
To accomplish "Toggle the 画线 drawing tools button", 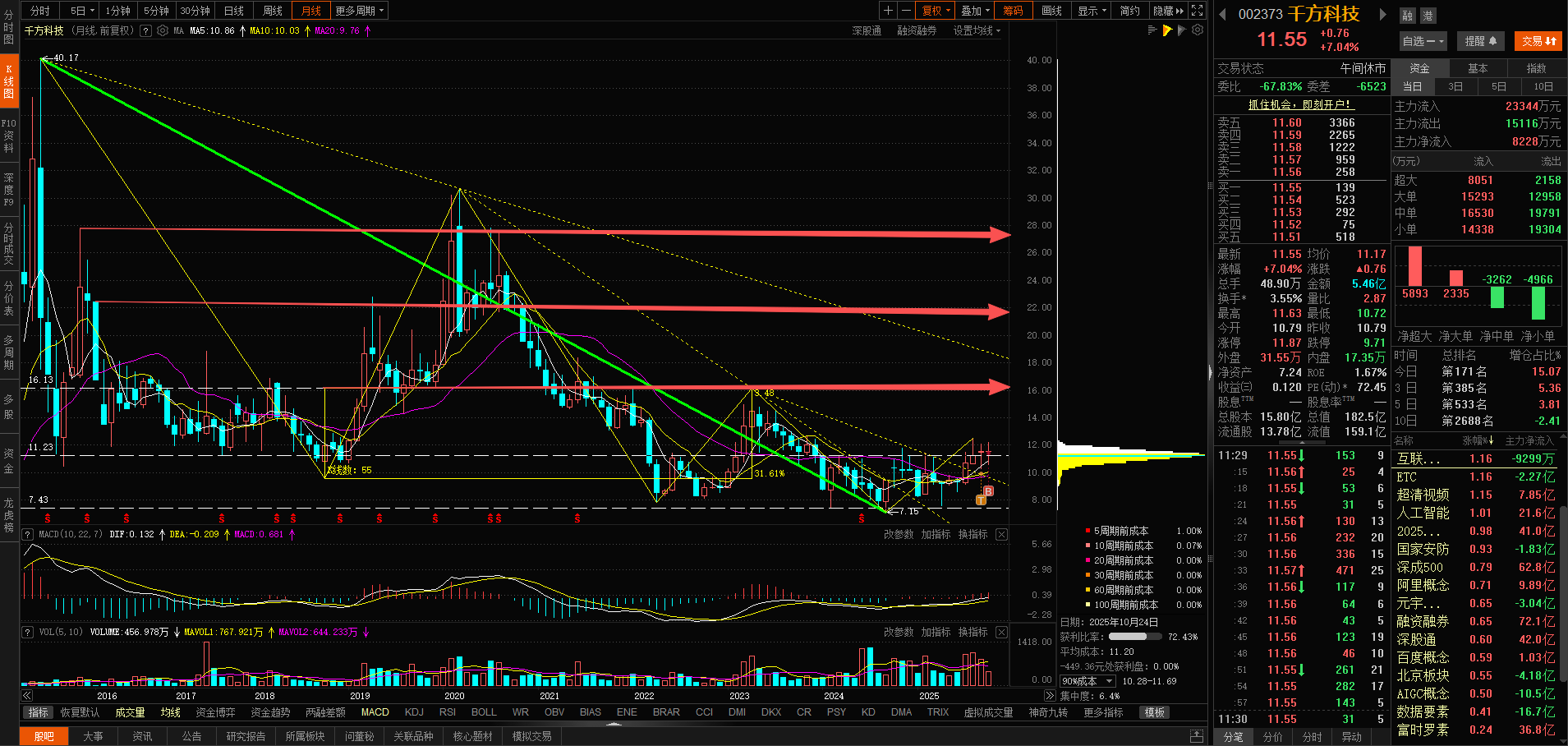I will 1051,11.
